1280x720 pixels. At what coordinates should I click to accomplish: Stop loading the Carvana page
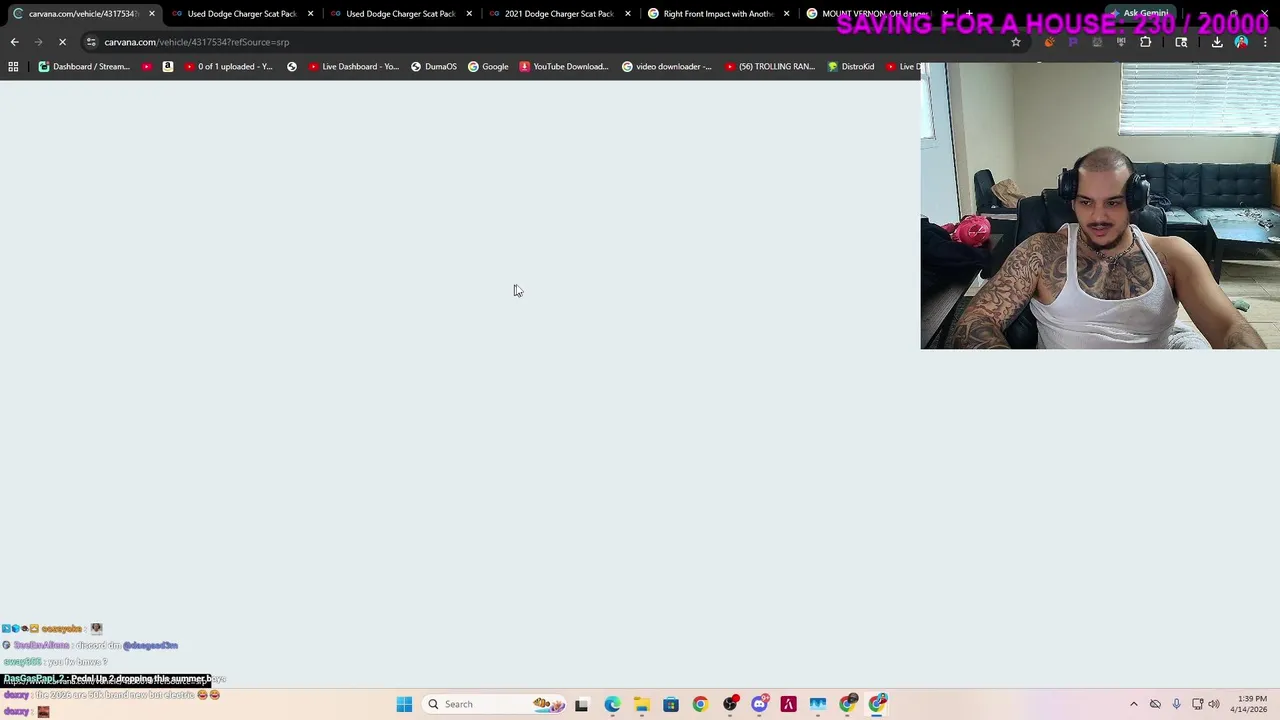point(62,42)
